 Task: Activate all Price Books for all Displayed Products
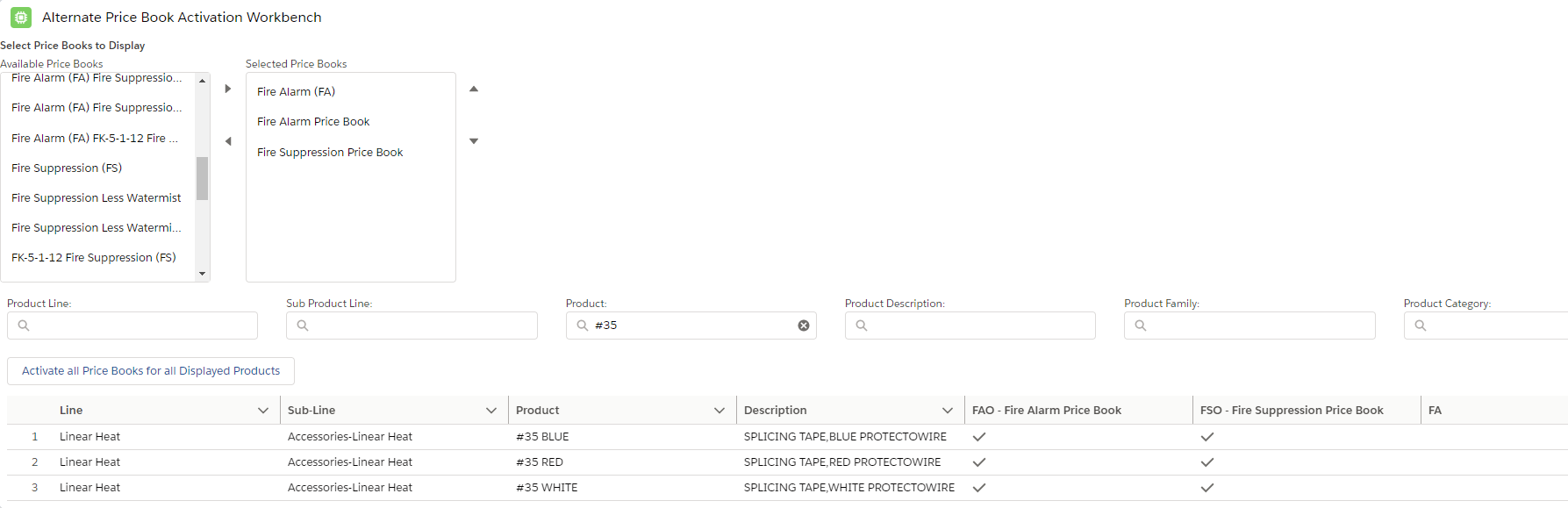click(x=151, y=371)
